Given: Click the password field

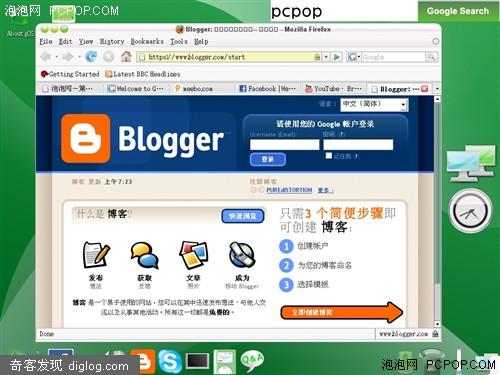Looking at the screenshot, I should 358,145.
